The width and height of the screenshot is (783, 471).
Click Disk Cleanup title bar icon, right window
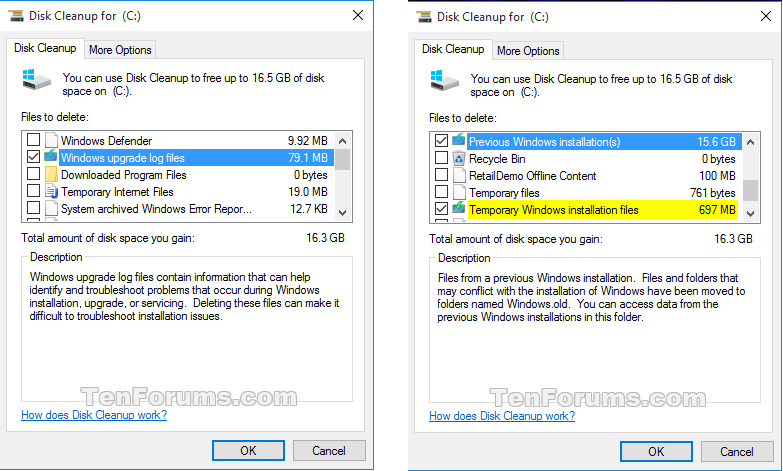tap(424, 16)
